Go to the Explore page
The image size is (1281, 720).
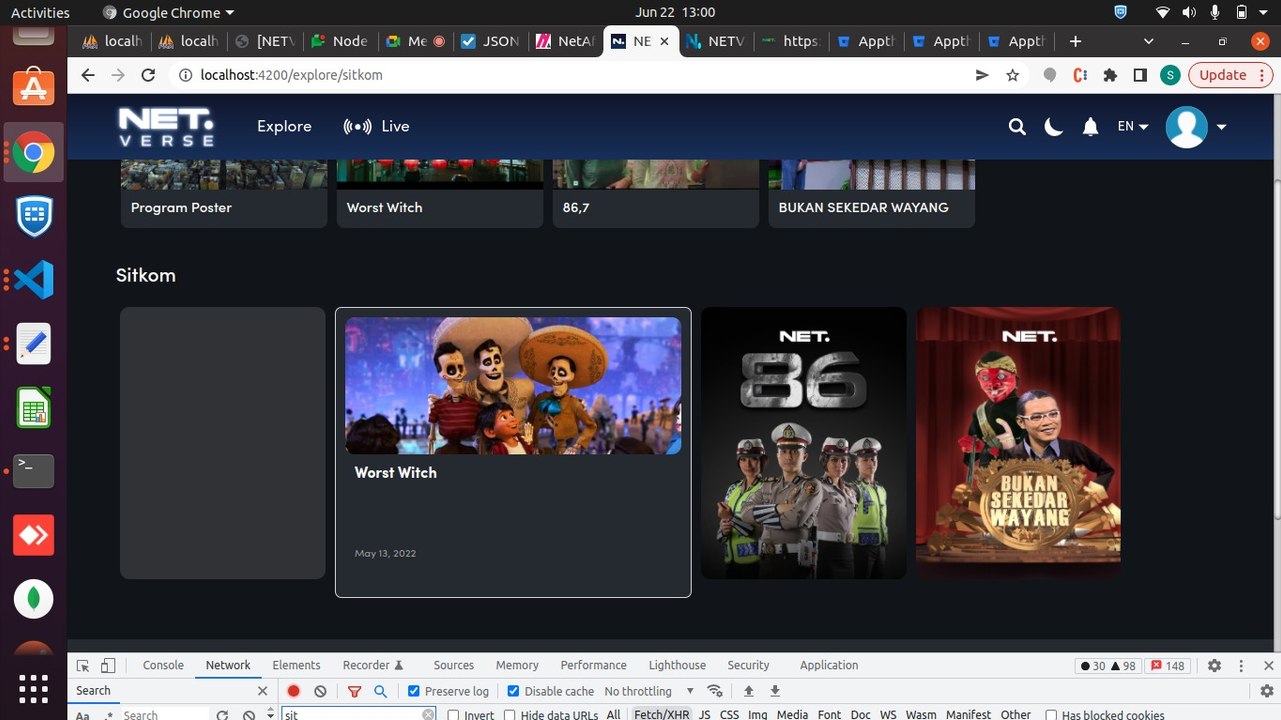(284, 126)
